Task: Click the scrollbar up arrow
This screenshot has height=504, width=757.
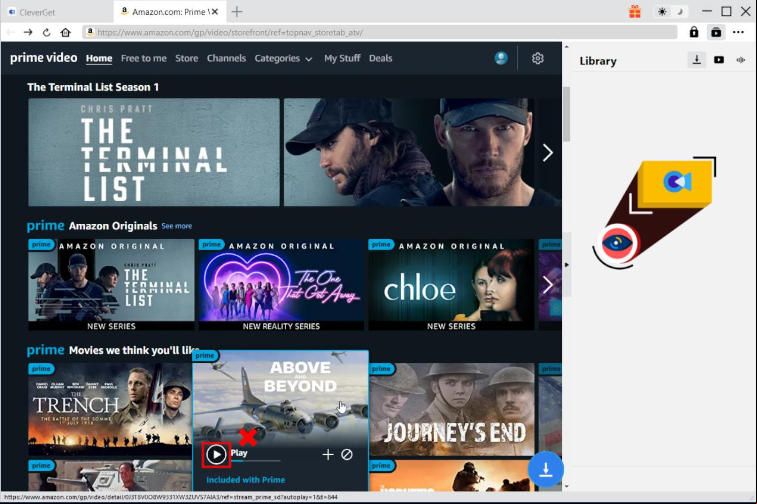Action: [x=566, y=47]
